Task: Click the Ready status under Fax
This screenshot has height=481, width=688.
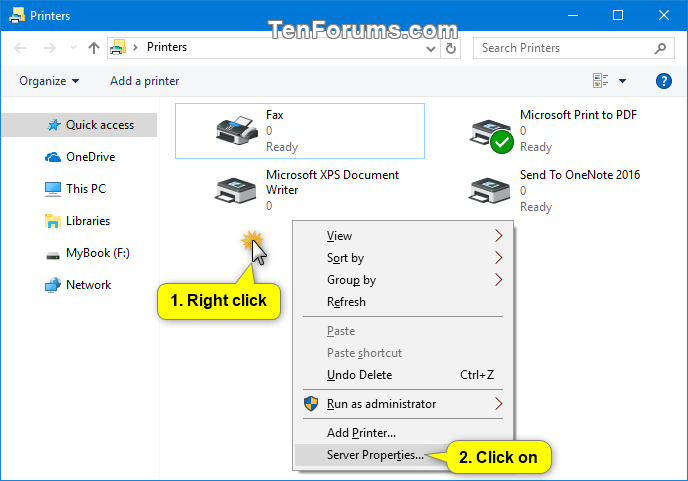Action: click(282, 147)
